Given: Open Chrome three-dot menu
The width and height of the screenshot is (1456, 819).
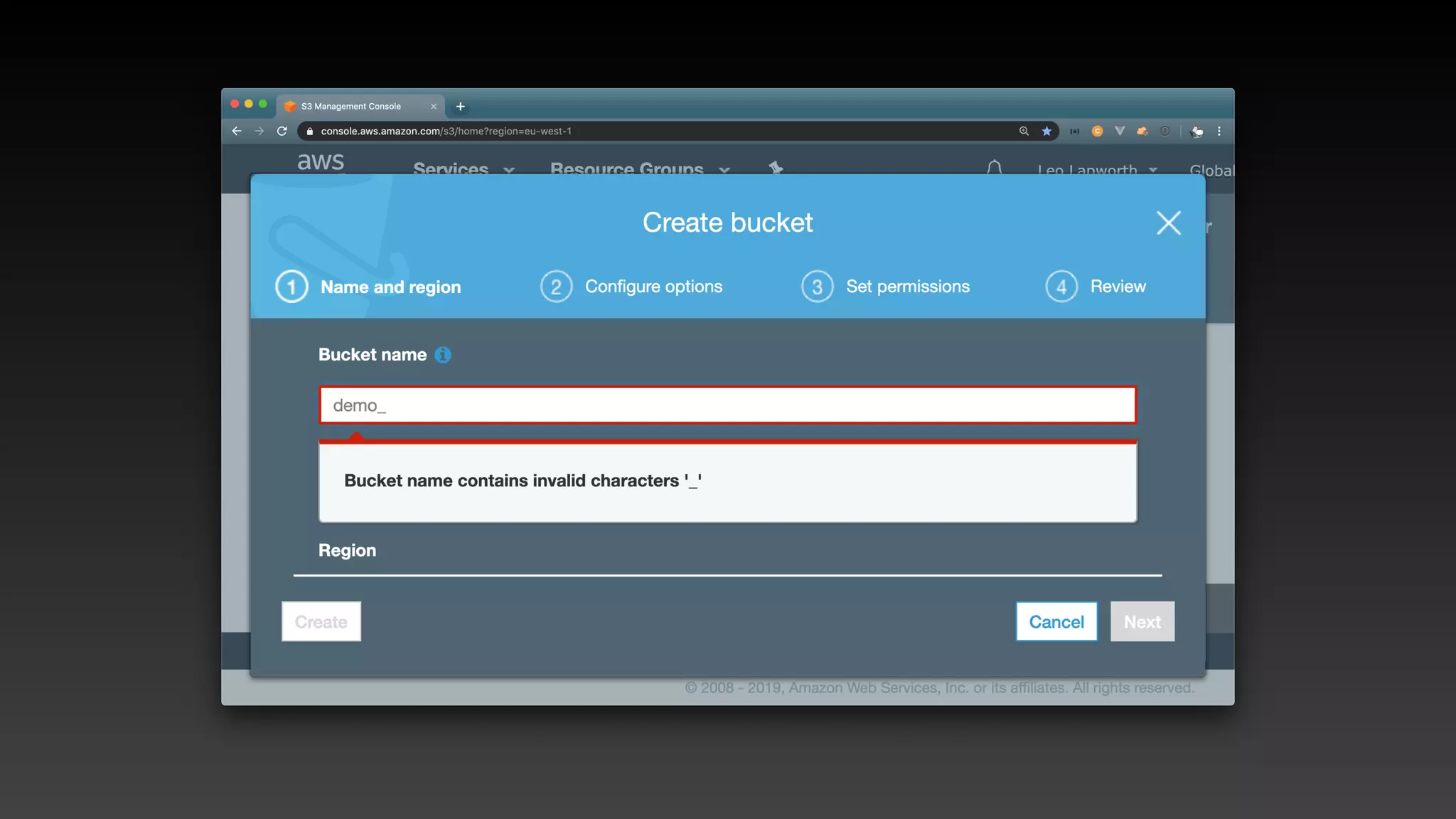Looking at the screenshot, I should point(1219,132).
